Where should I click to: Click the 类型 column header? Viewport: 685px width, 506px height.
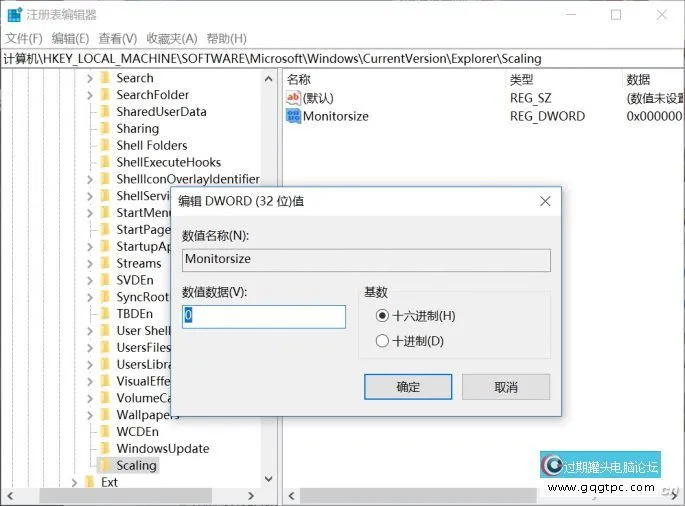522,80
